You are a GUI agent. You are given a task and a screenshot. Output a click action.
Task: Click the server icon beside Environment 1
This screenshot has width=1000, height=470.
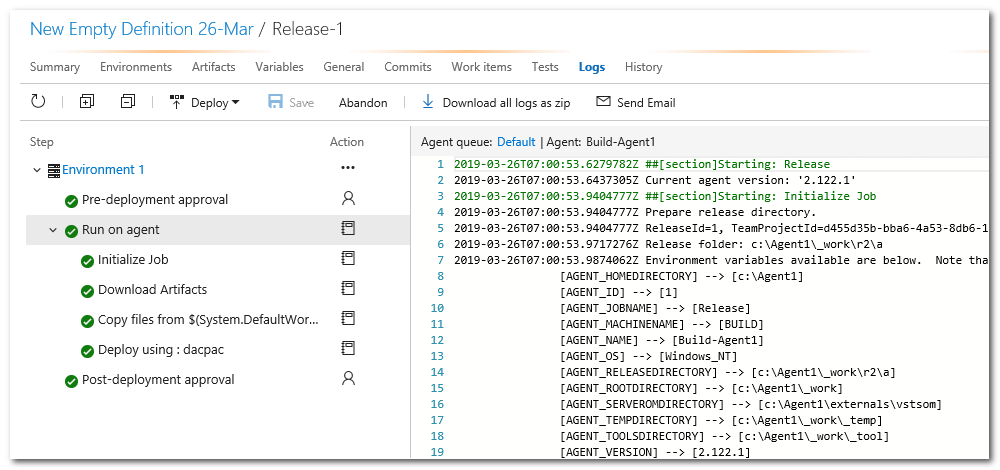54,170
